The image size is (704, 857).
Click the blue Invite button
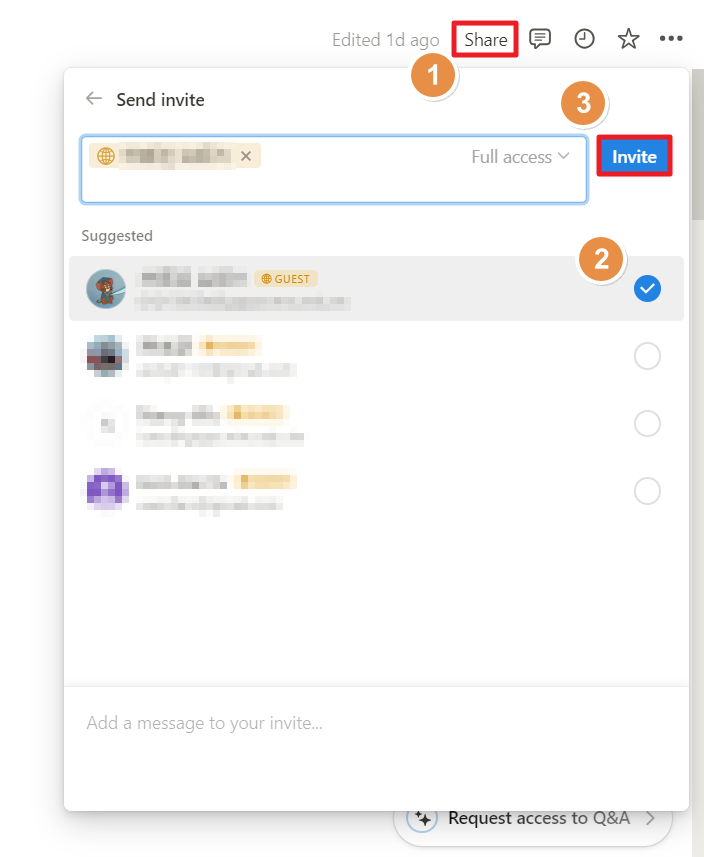634,156
